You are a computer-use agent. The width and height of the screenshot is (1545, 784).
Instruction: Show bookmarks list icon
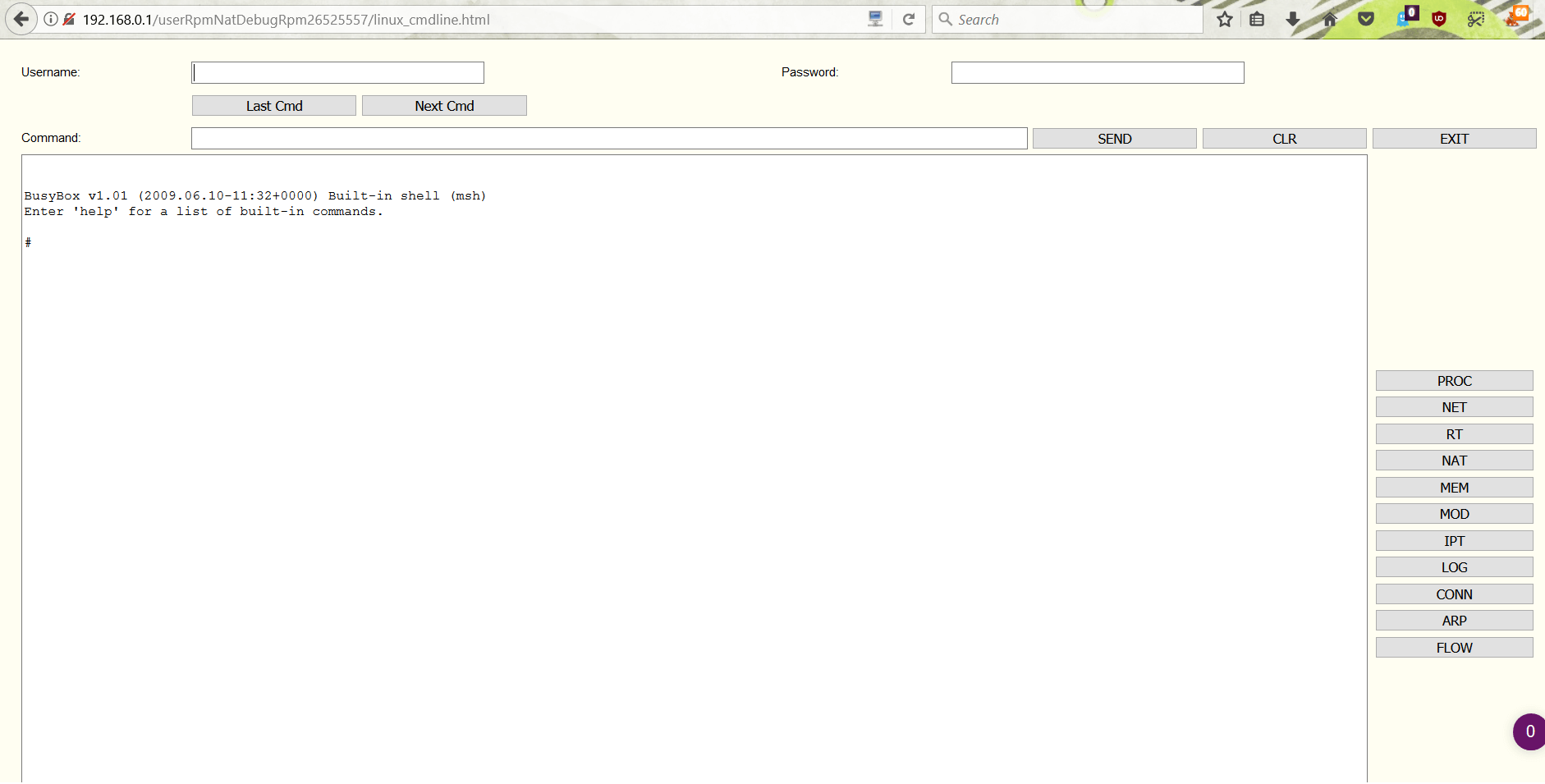(x=1257, y=19)
